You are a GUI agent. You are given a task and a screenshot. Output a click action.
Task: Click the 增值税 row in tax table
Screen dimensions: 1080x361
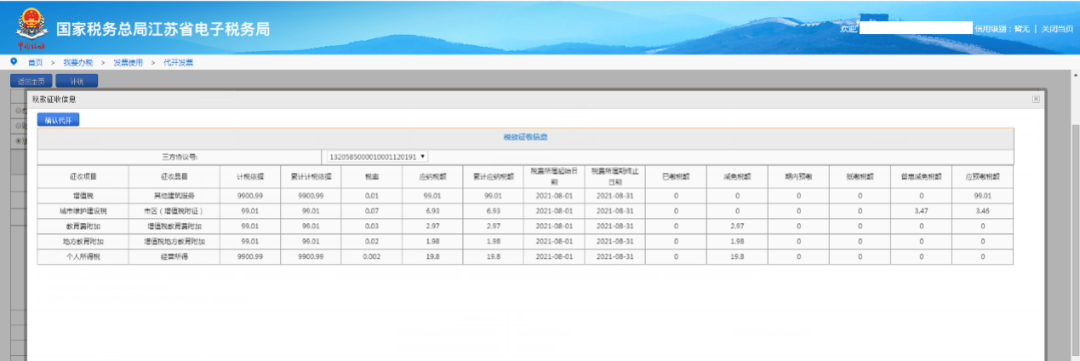tap(525, 196)
